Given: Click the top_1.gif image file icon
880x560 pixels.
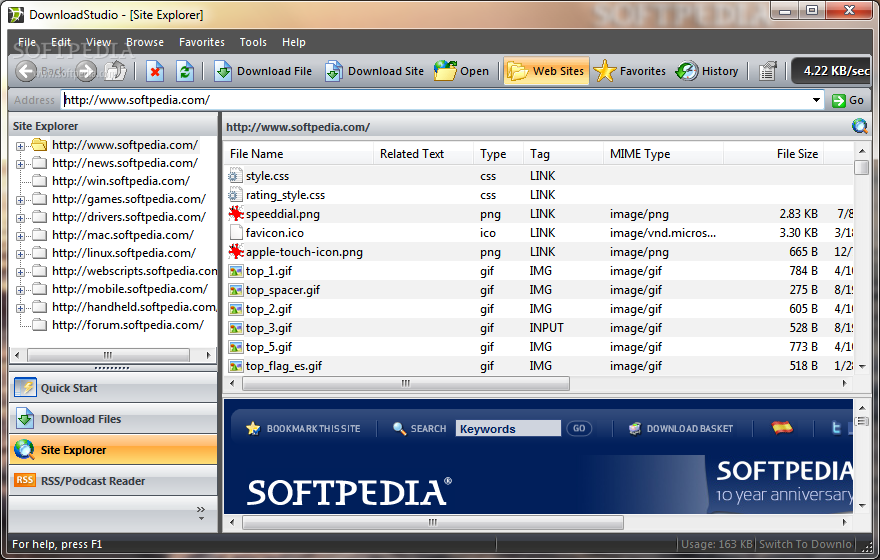Looking at the screenshot, I should [x=236, y=272].
